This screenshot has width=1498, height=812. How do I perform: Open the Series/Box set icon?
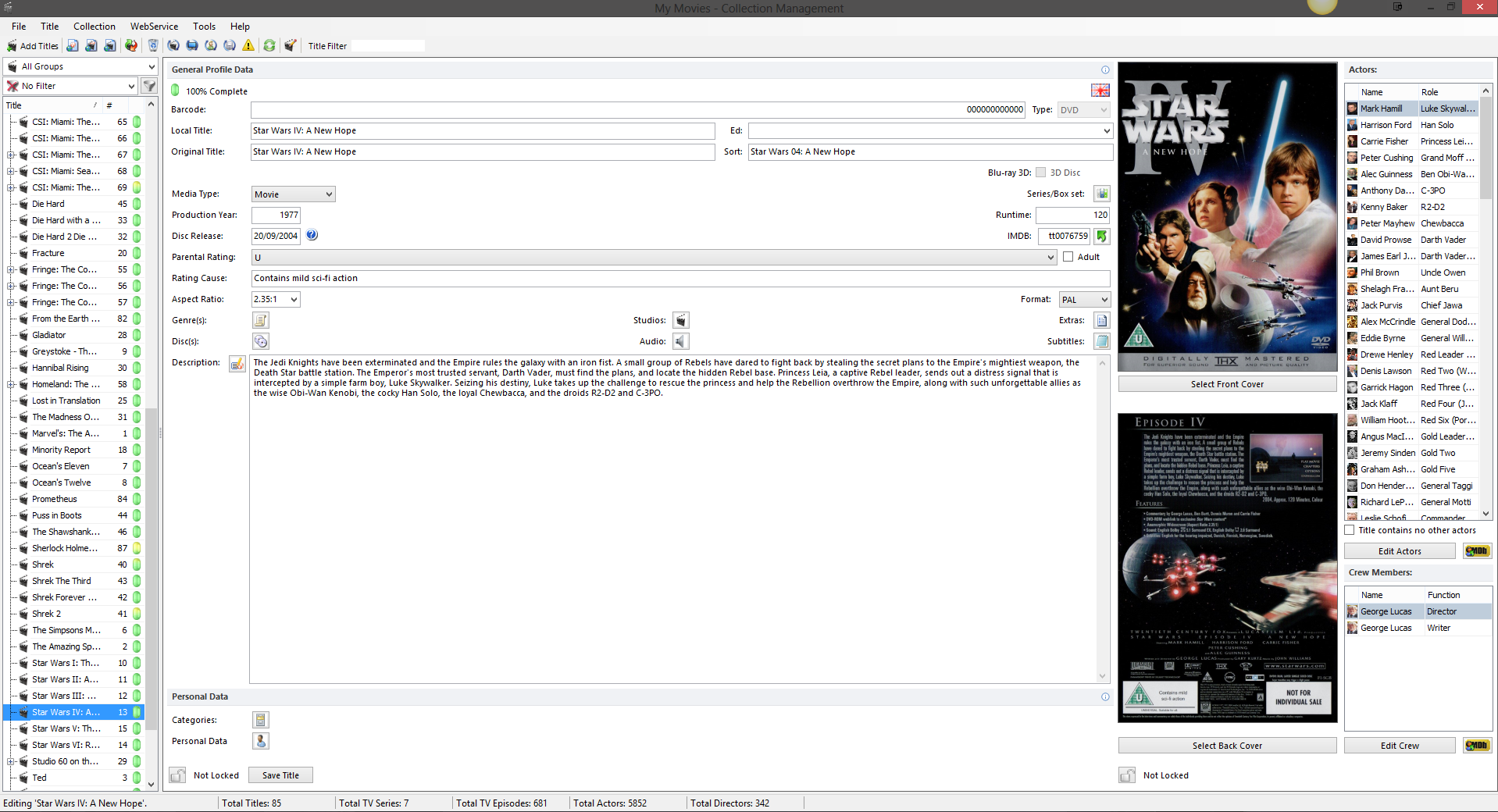(1101, 194)
